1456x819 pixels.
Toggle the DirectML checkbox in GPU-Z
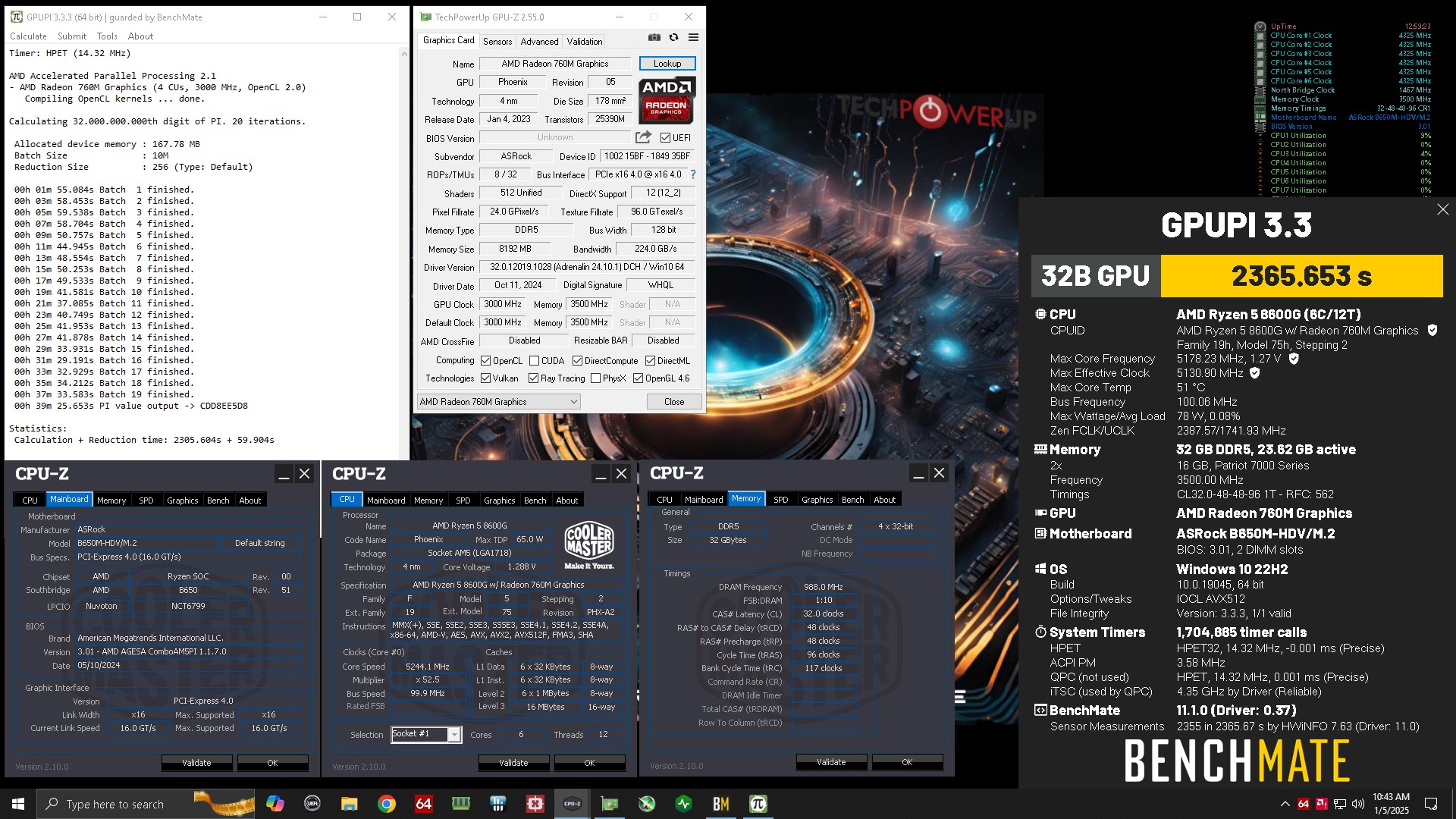click(x=650, y=361)
